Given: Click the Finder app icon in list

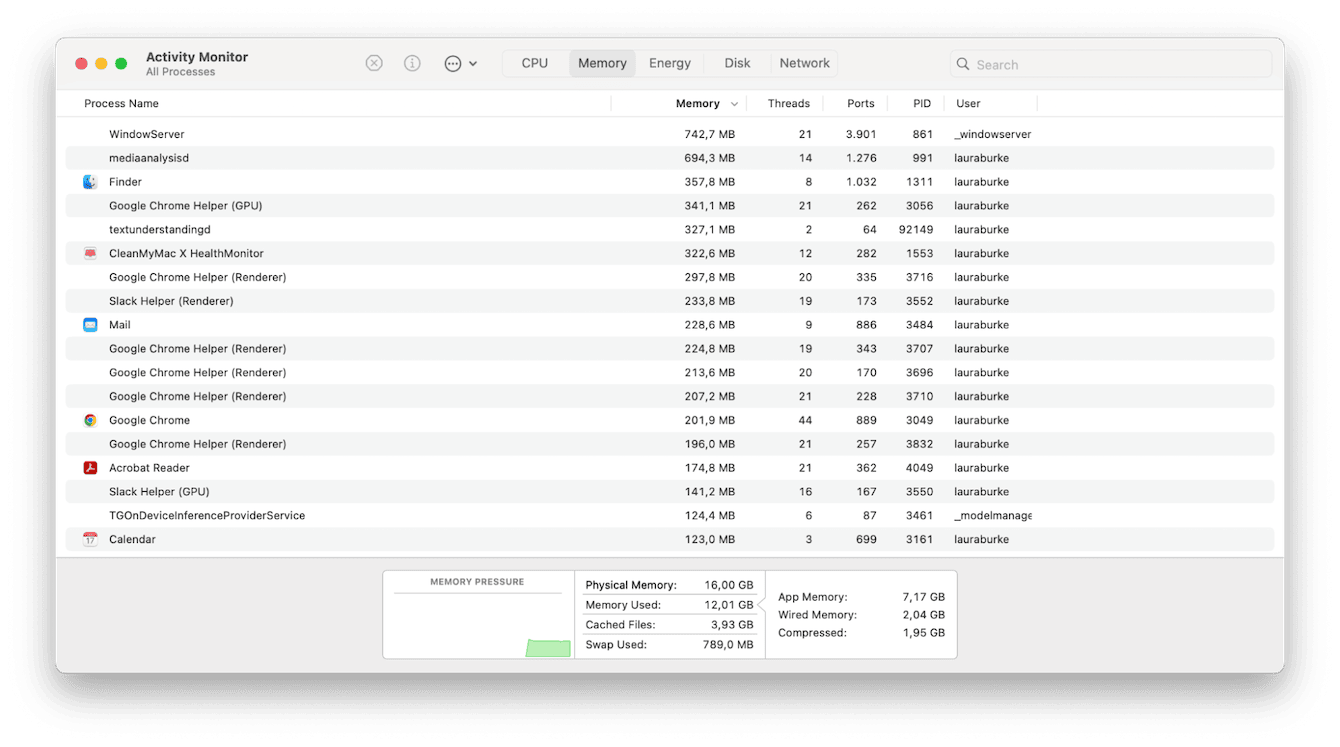Looking at the screenshot, I should 90,182.
